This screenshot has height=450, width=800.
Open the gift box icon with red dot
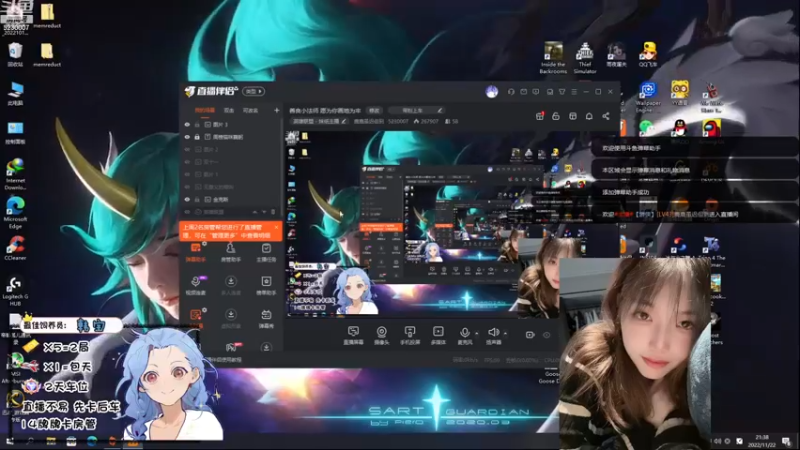540,116
